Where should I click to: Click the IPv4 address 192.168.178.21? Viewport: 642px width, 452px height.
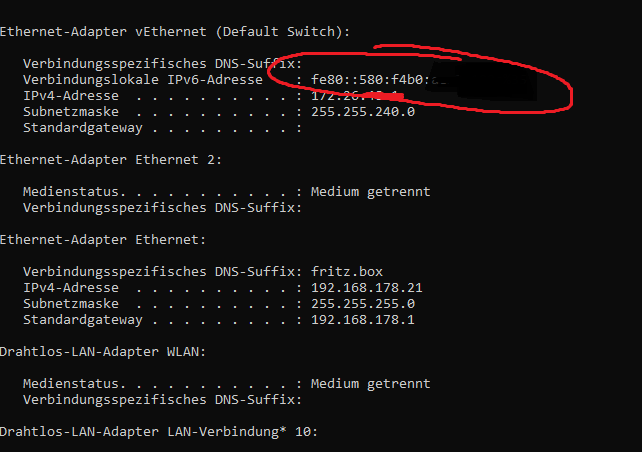(367, 288)
